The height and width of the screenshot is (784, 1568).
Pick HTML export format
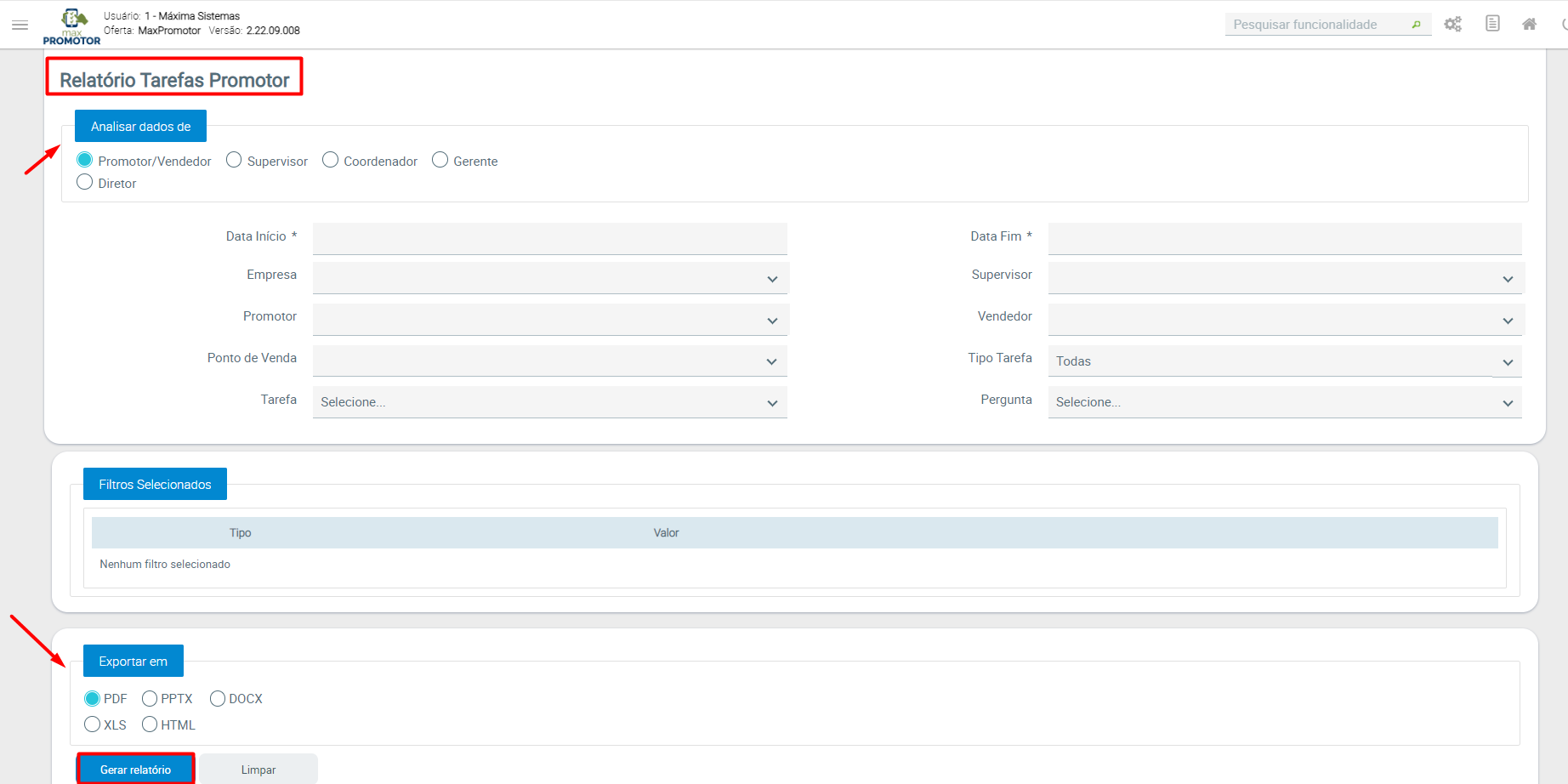point(150,724)
